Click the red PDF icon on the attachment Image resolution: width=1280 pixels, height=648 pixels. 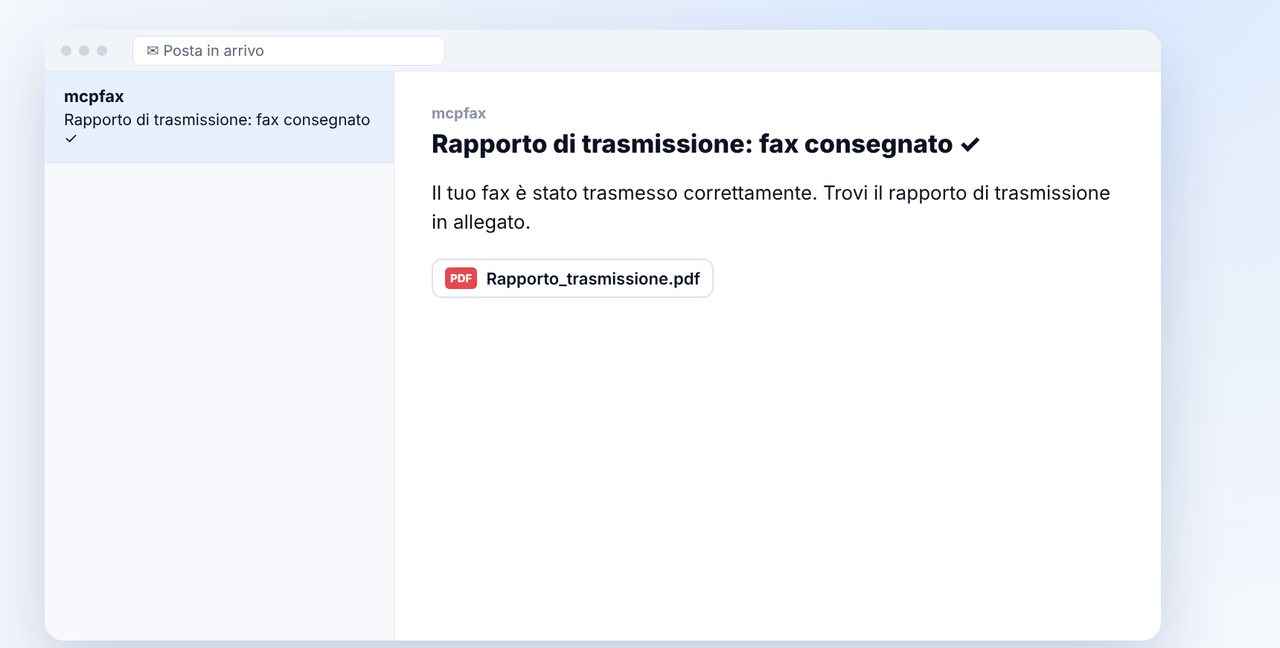[x=461, y=278]
